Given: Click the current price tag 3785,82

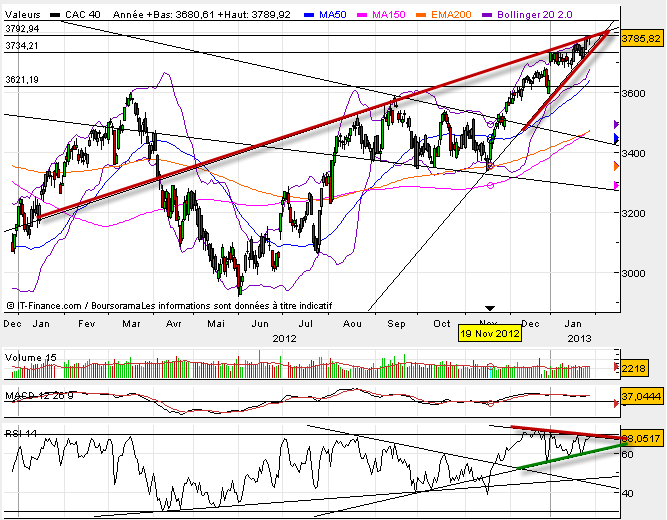Looking at the screenshot, I should [640, 38].
